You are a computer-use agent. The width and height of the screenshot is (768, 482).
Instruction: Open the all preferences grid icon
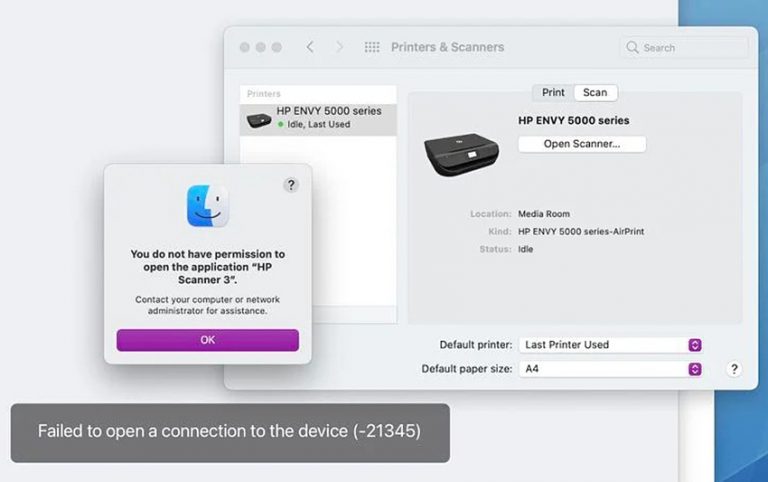[x=372, y=47]
